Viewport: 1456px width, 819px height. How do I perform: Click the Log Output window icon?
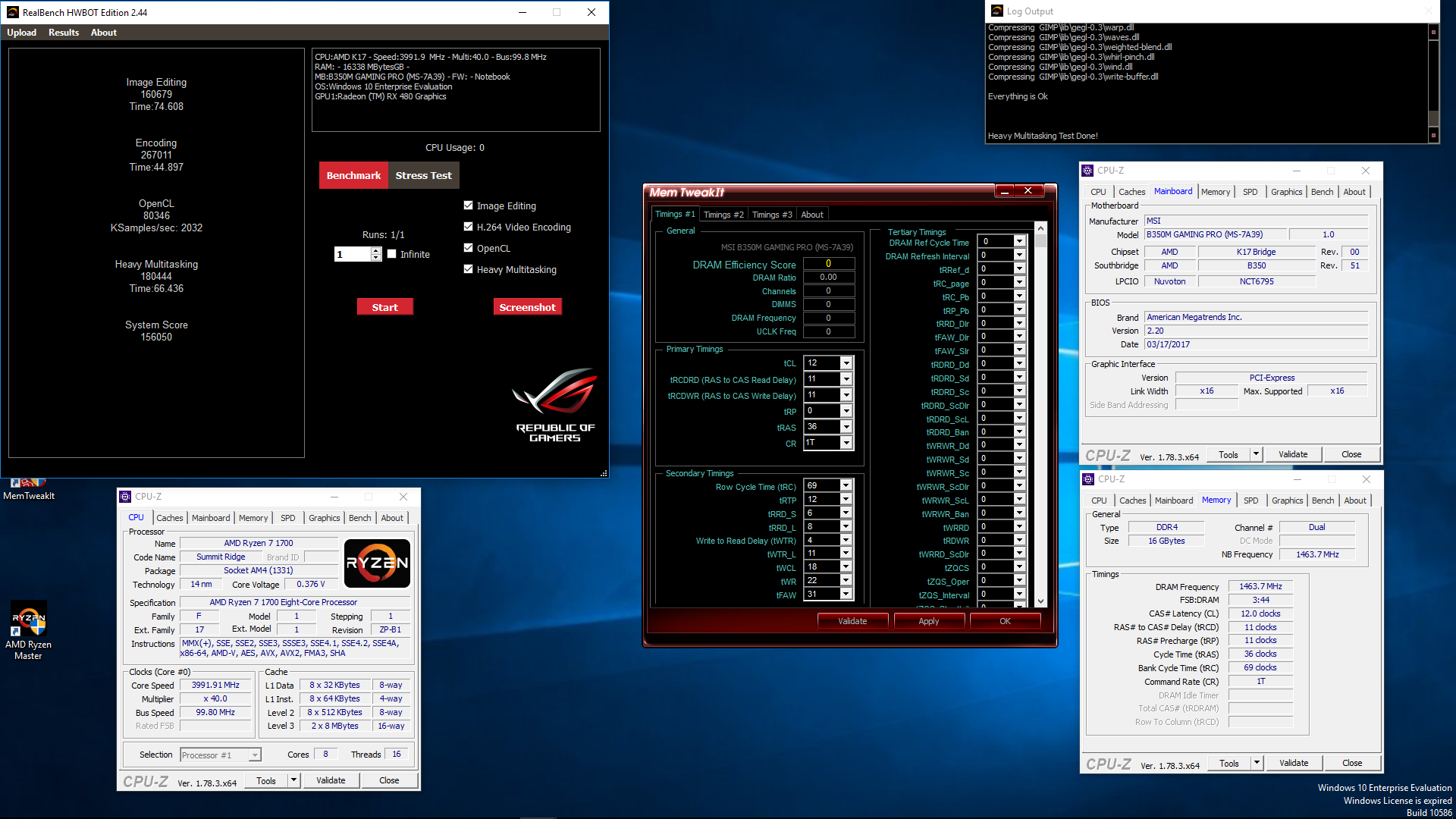tap(996, 11)
